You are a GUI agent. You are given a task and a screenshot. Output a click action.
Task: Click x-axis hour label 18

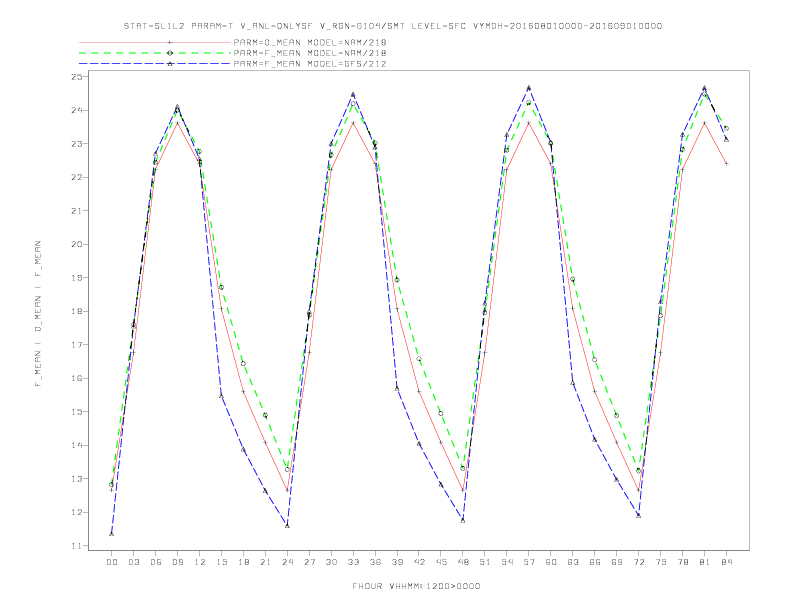243,562
